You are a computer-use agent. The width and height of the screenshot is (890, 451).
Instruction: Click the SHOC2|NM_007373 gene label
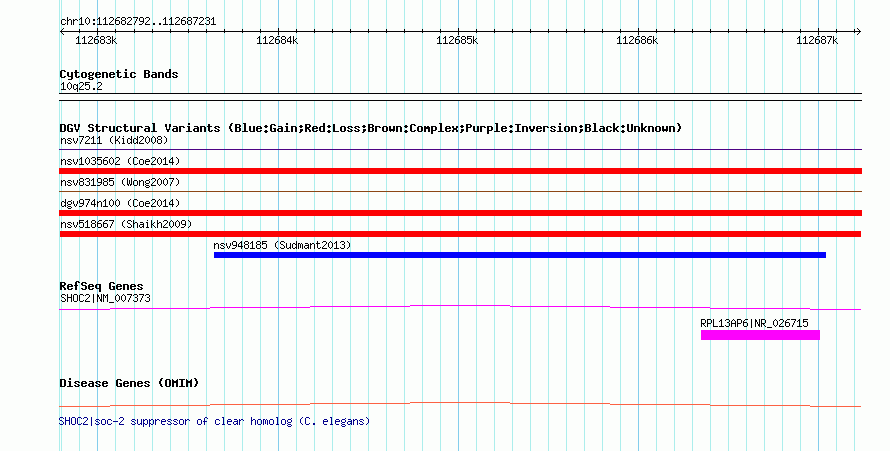(x=105, y=298)
